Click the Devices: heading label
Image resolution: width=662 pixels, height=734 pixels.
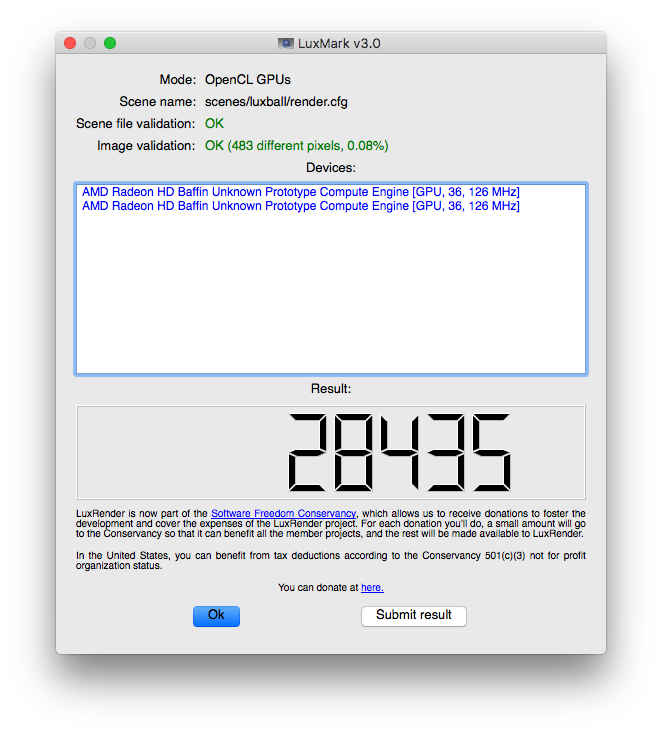pyautogui.click(x=331, y=168)
